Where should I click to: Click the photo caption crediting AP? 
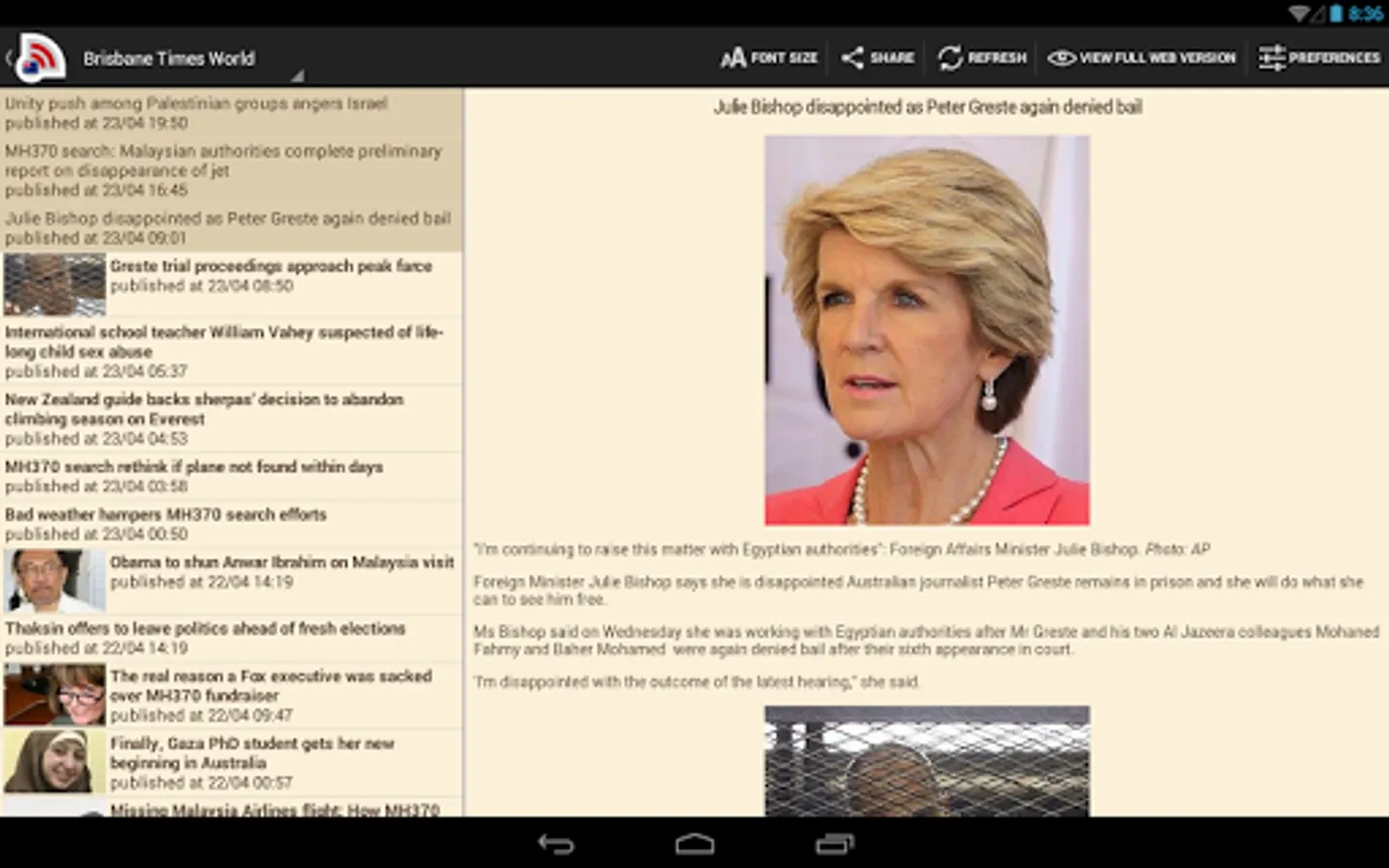(x=841, y=549)
